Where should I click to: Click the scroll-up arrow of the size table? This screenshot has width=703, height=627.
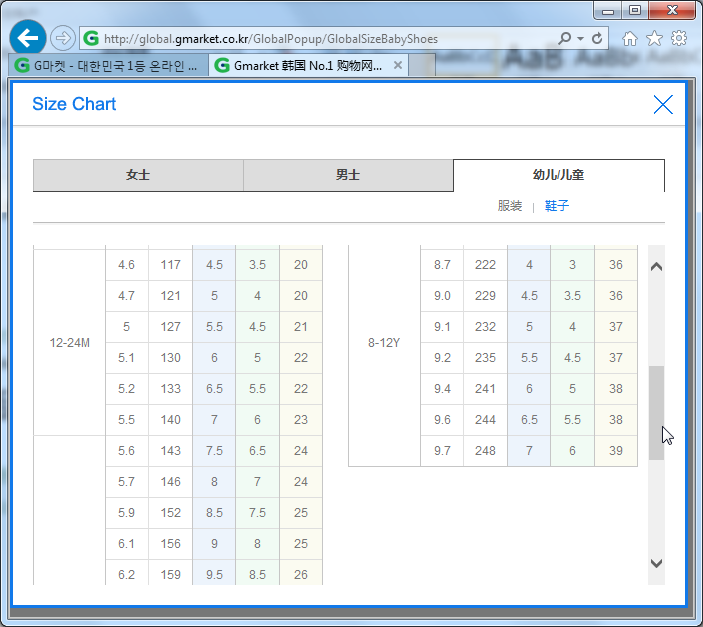656,266
